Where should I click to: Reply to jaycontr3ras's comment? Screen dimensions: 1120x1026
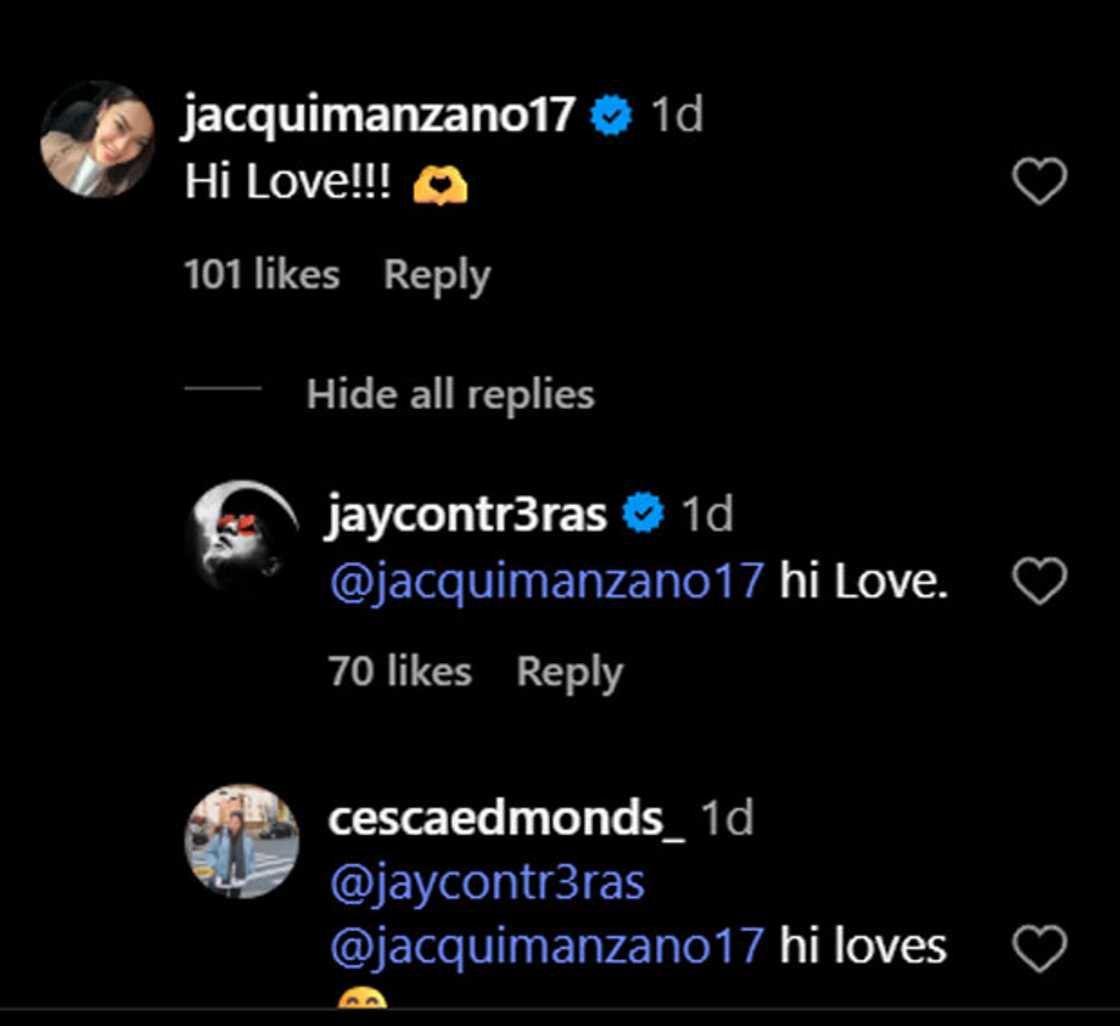click(x=569, y=672)
